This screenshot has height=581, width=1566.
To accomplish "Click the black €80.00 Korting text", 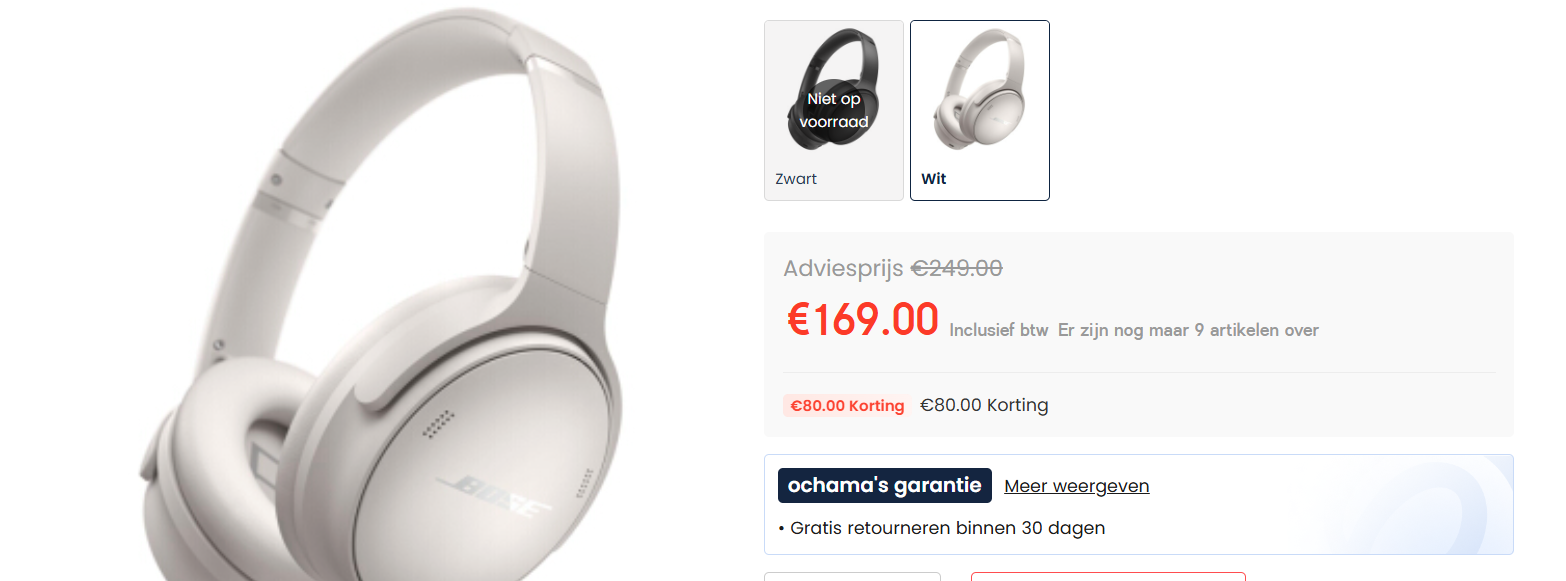I will pyautogui.click(x=984, y=405).
